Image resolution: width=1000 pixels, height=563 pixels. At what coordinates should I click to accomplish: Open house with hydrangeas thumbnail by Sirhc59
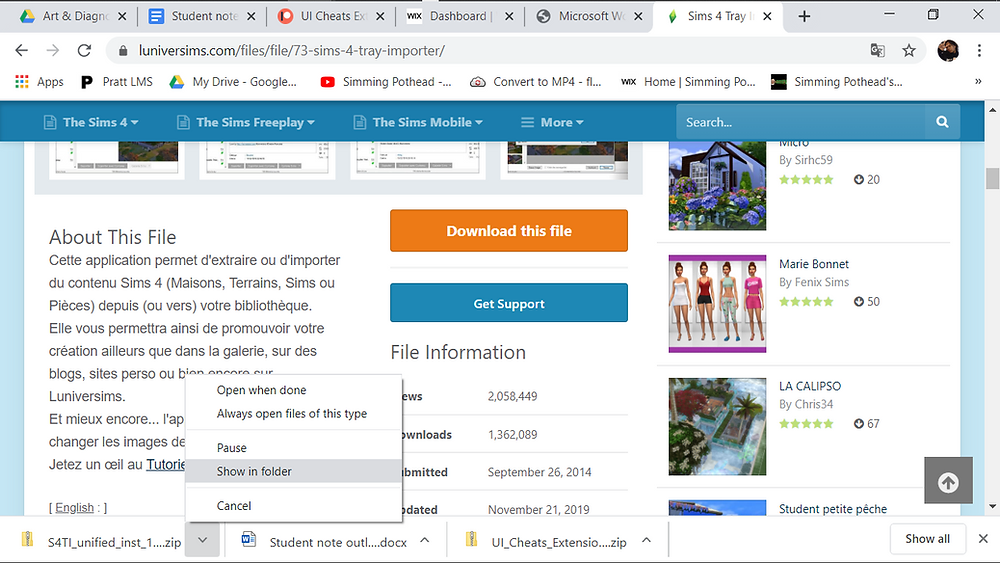coord(717,186)
